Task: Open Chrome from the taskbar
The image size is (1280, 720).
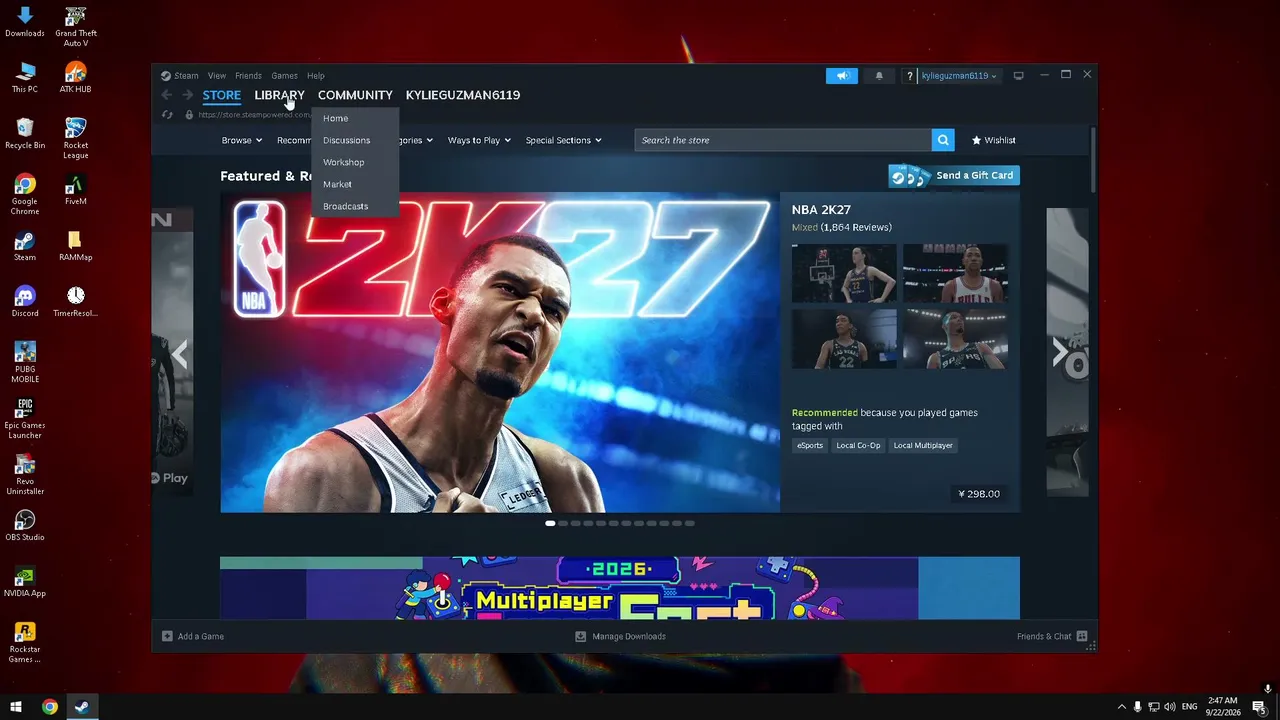Action: (49, 707)
